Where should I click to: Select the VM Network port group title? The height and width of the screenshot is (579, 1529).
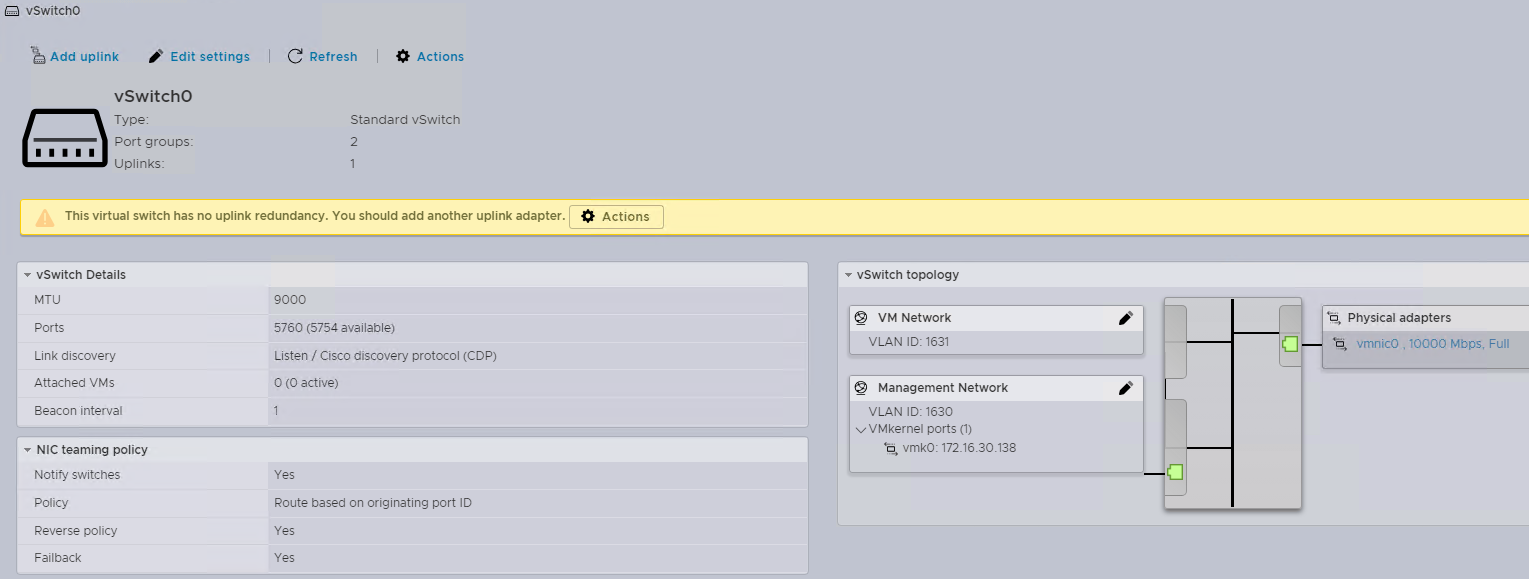tap(914, 318)
